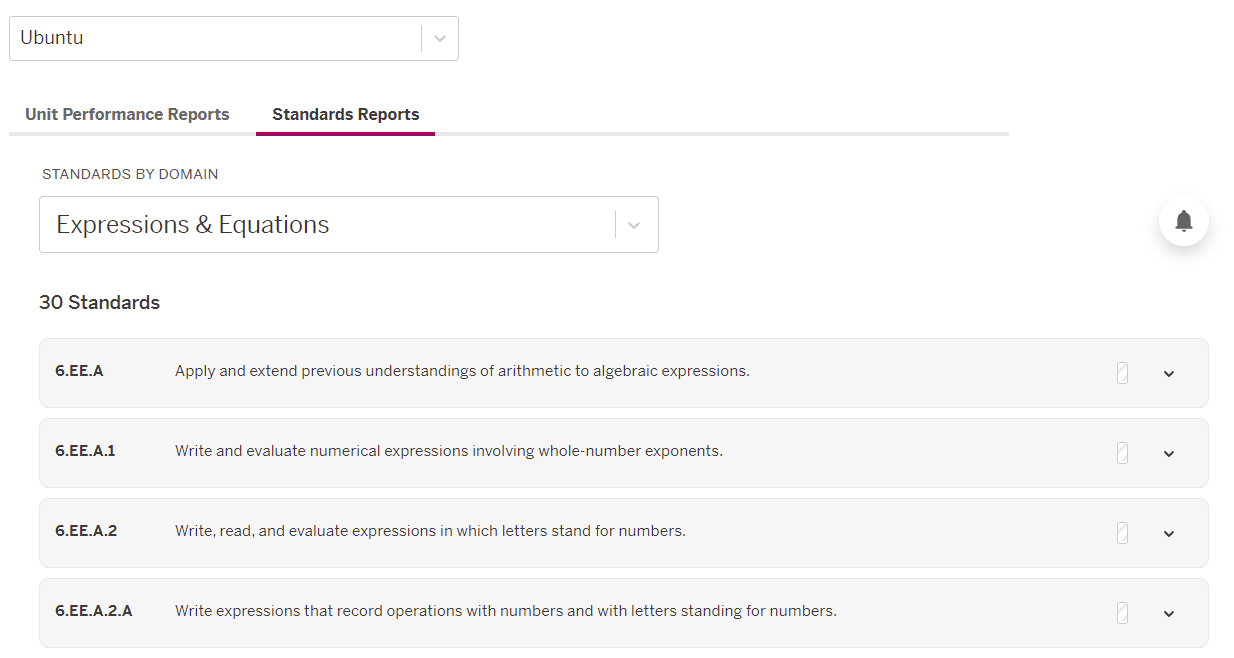Expand the 6.EE.A.1 standard chevron

coord(1168,454)
